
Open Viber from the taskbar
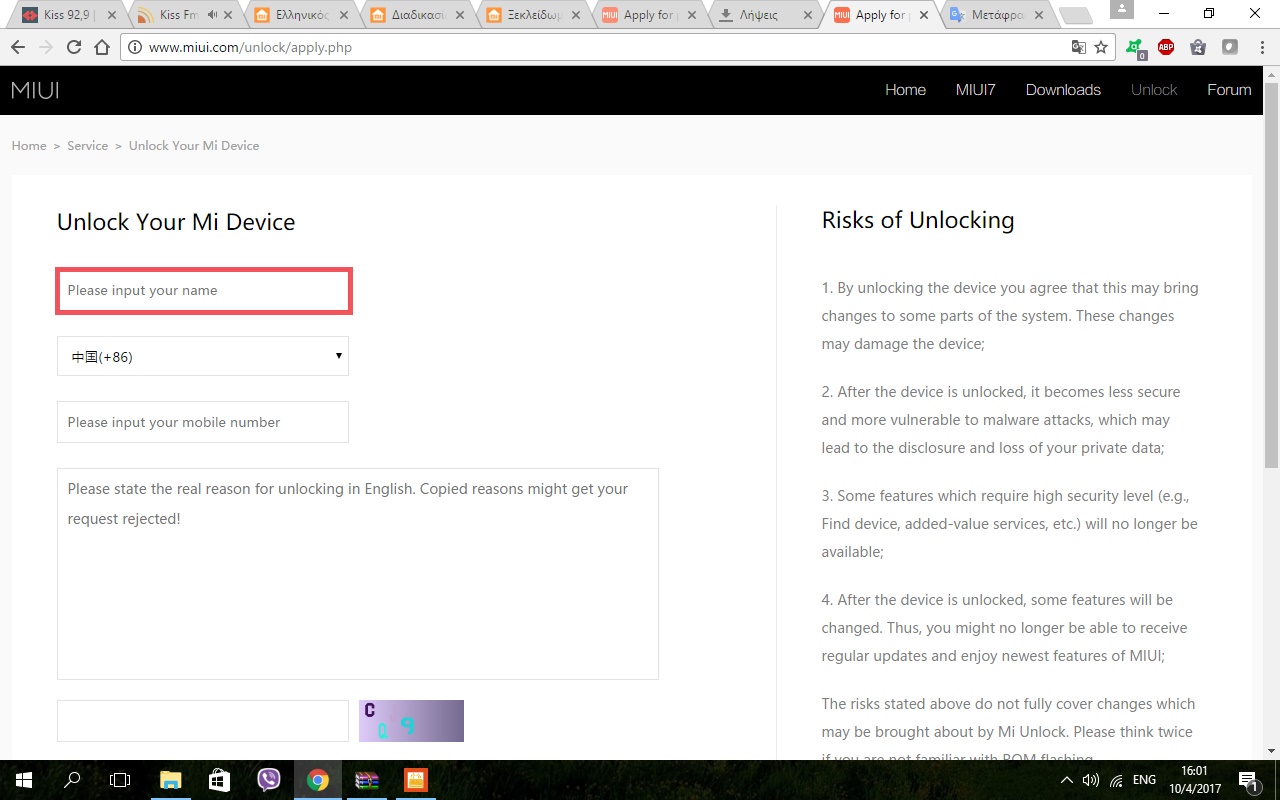tap(269, 780)
